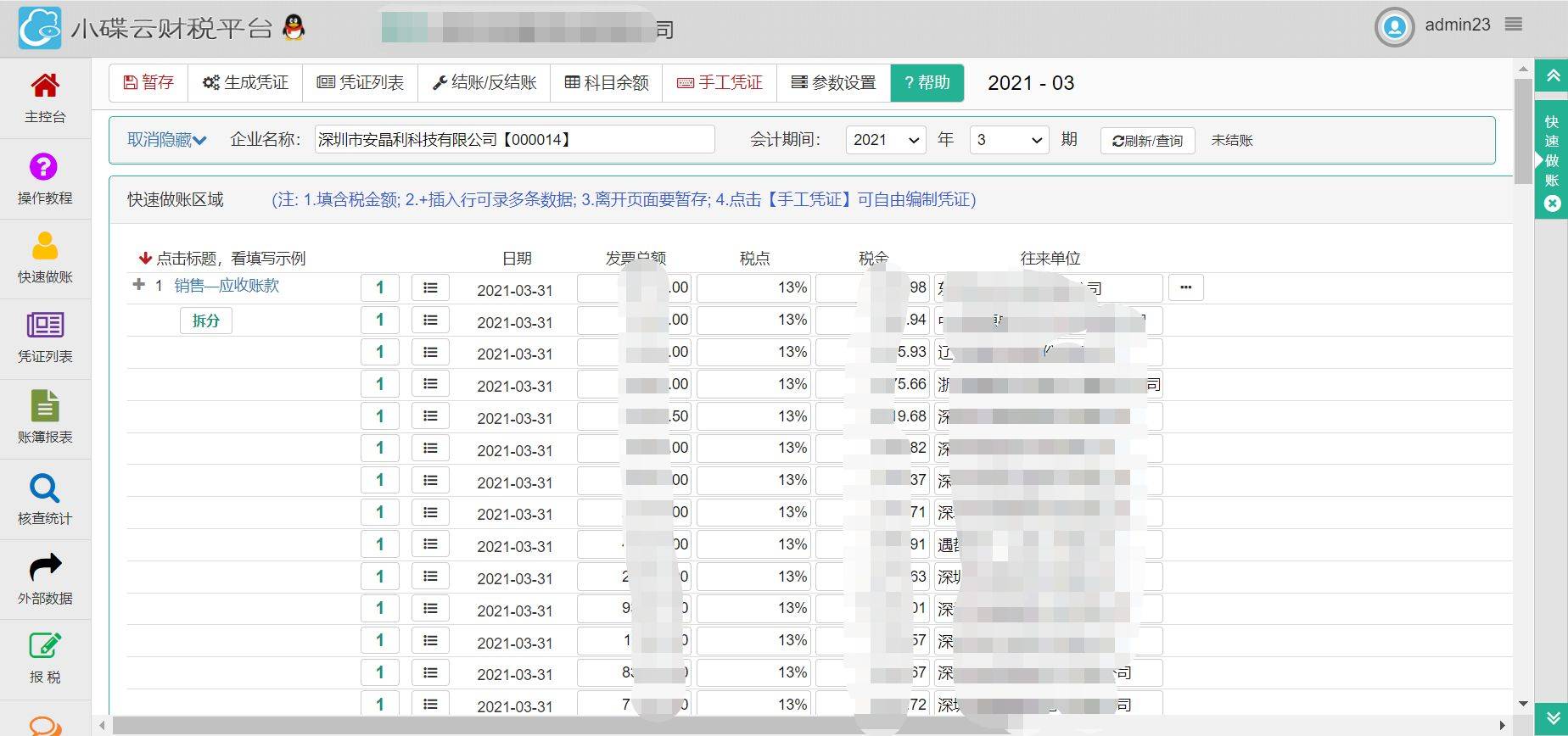Open the 主控台 home icon
This screenshot has height=736, width=1568.
tap(45, 86)
